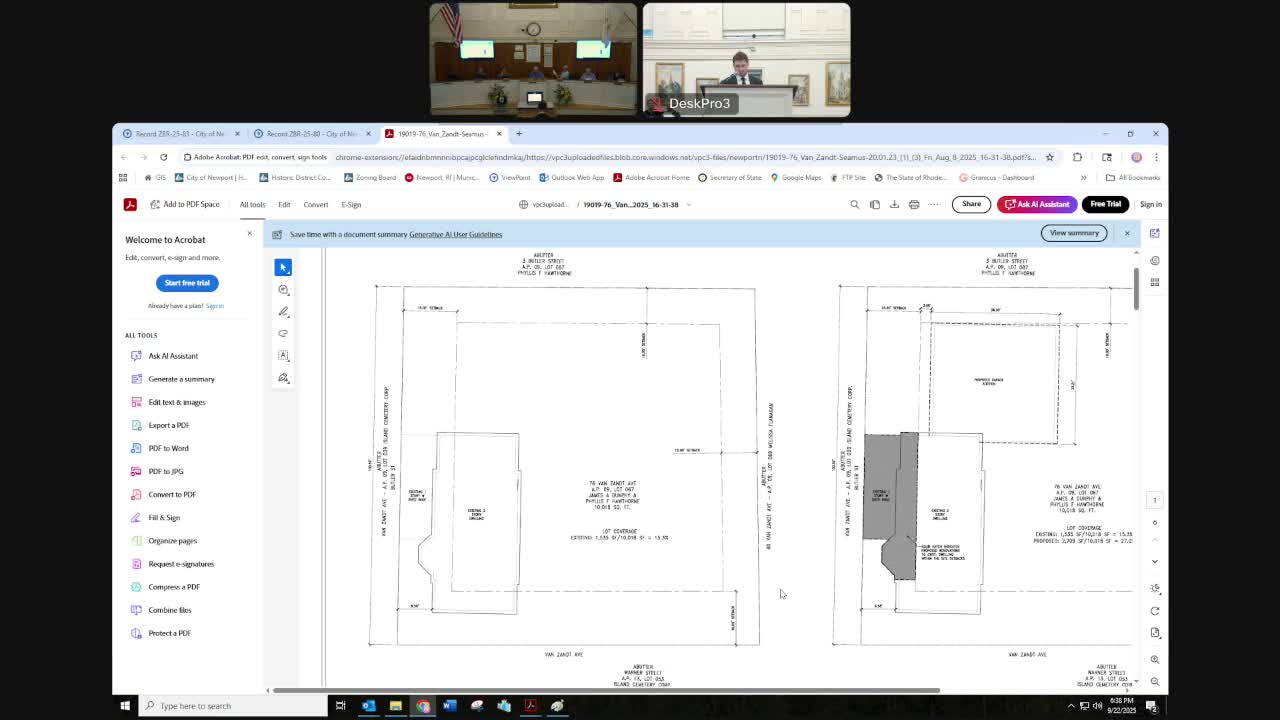Image resolution: width=1280 pixels, height=720 pixels.
Task: Activate the add text box tool
Action: click(x=283, y=355)
